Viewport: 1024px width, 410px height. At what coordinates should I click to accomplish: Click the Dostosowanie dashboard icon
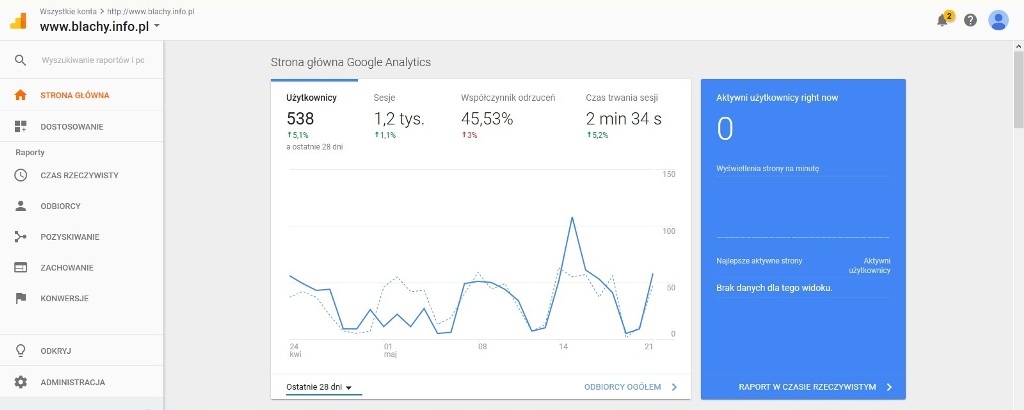pos(21,127)
